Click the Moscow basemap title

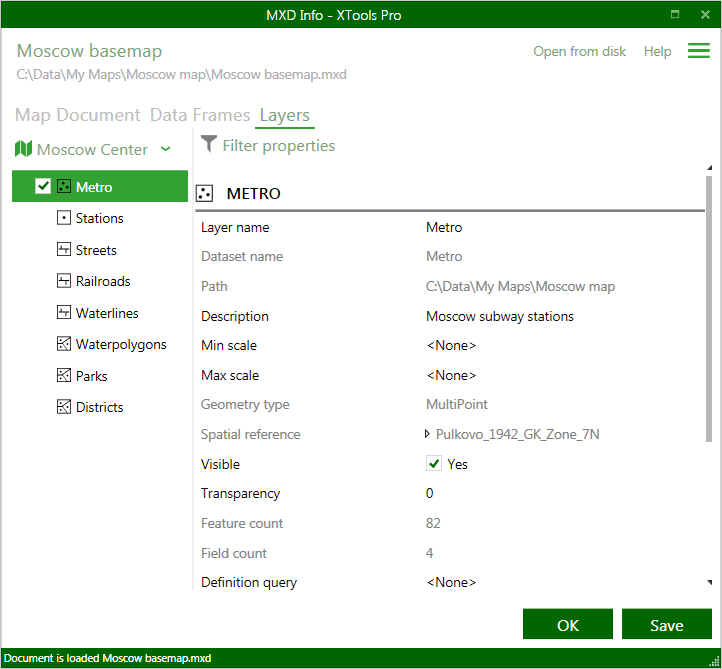89,51
